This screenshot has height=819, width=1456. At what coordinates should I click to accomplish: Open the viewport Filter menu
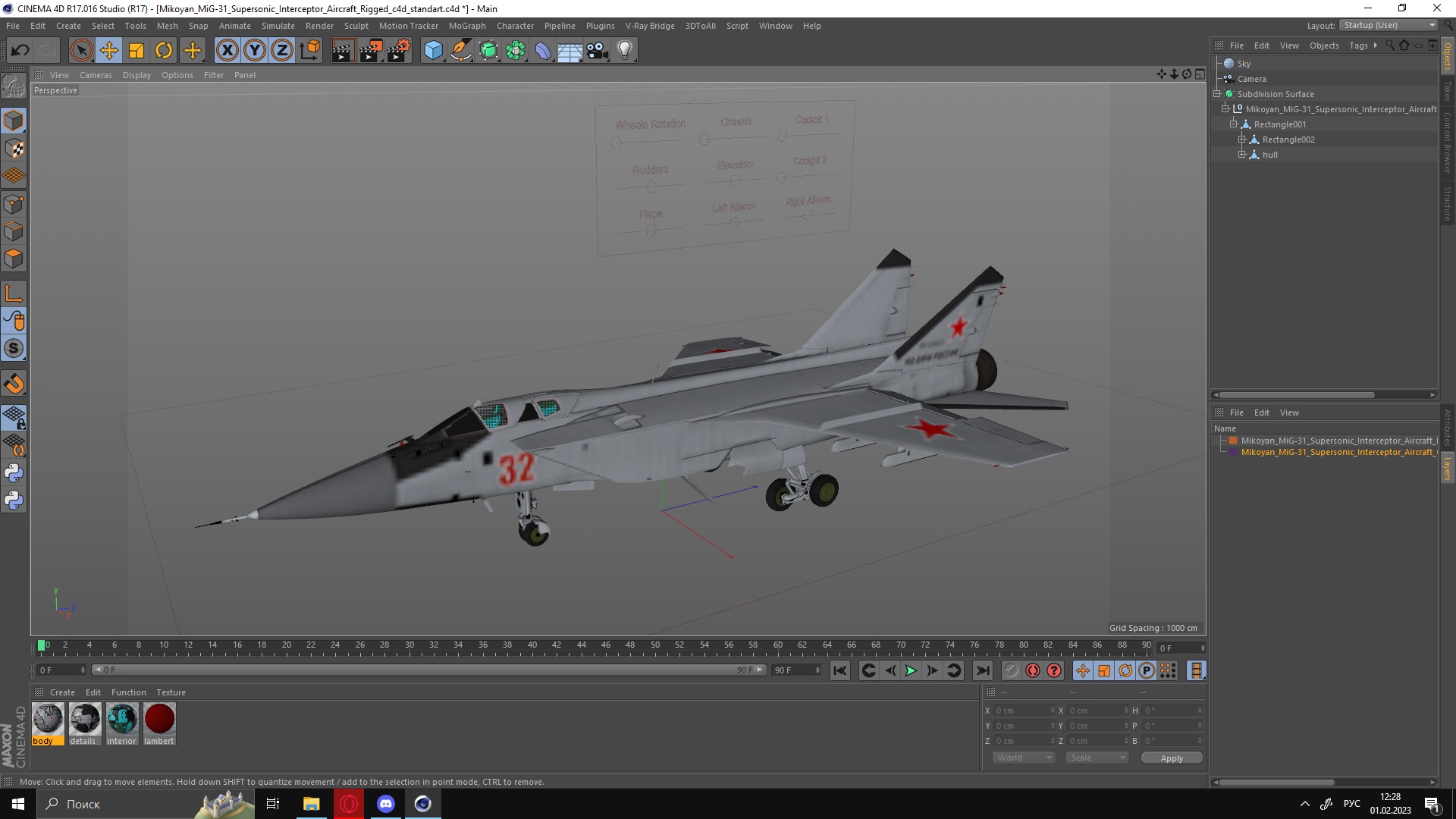214,75
